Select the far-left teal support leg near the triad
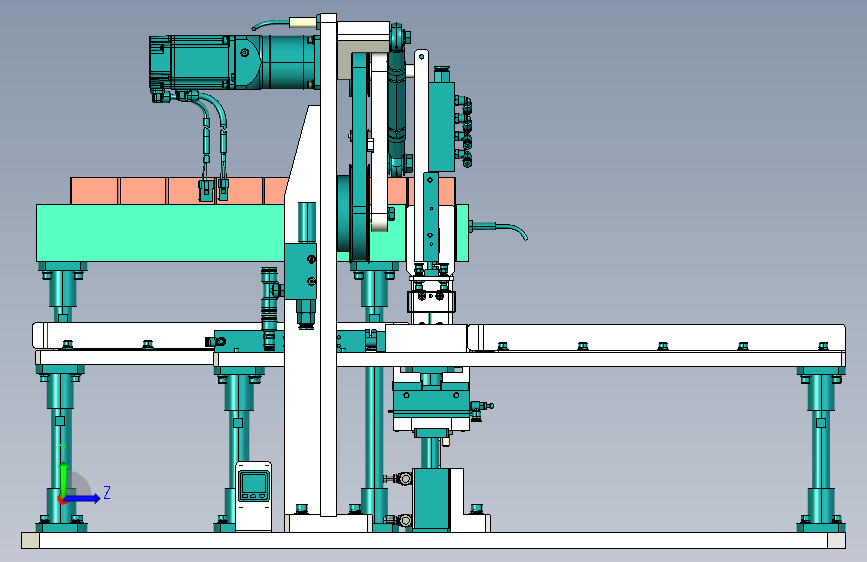The height and width of the screenshot is (562, 867). click(x=61, y=449)
